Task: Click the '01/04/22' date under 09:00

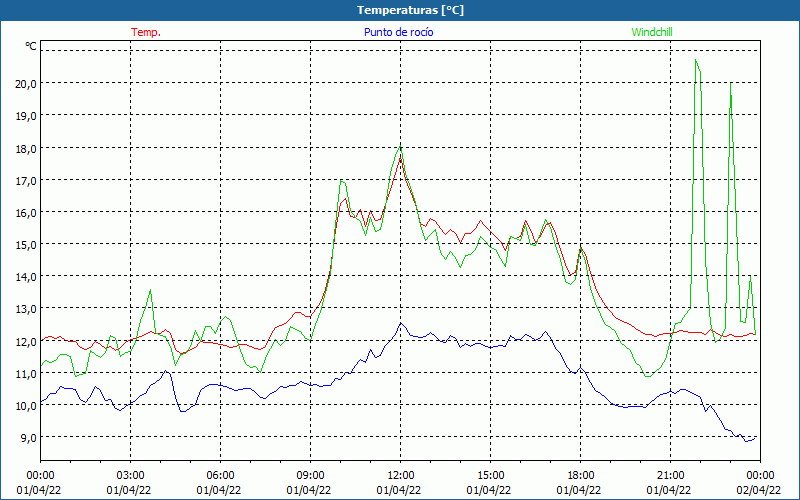Action: tap(309, 490)
